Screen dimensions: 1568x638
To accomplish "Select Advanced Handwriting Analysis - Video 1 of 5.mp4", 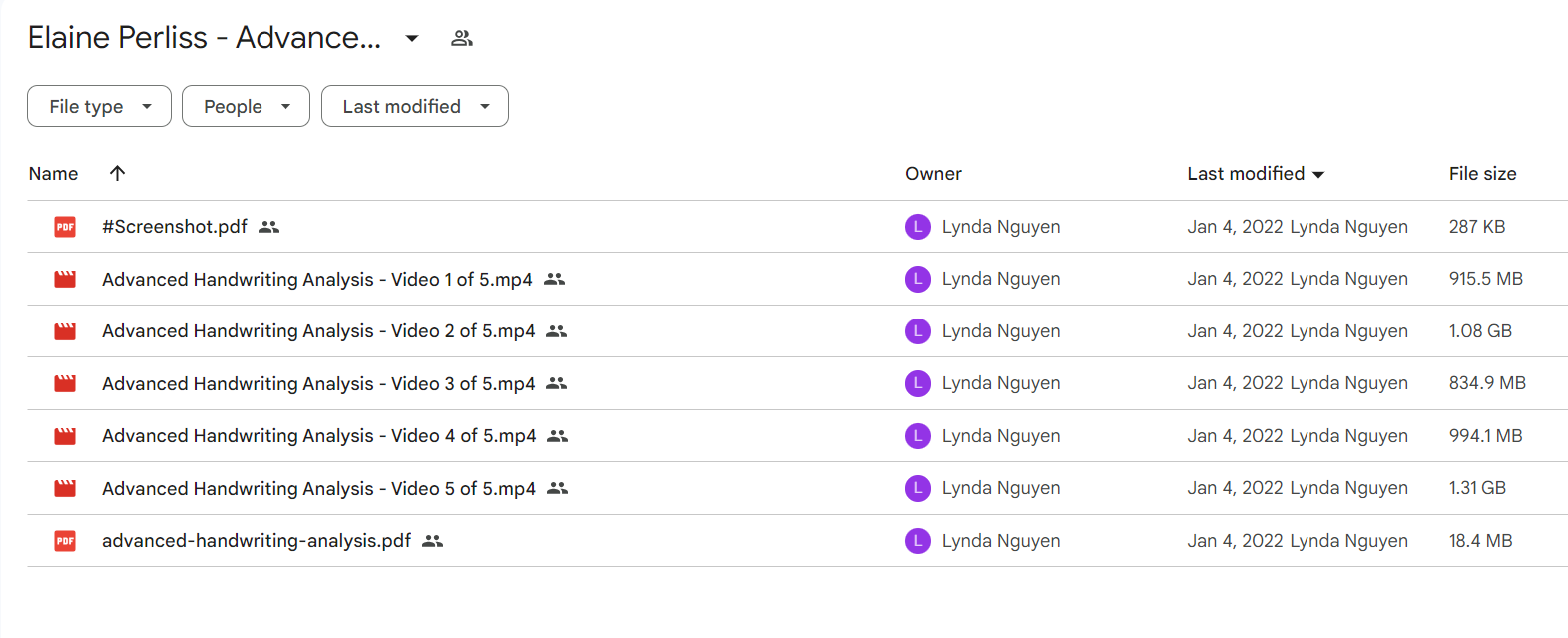I will click(317, 279).
